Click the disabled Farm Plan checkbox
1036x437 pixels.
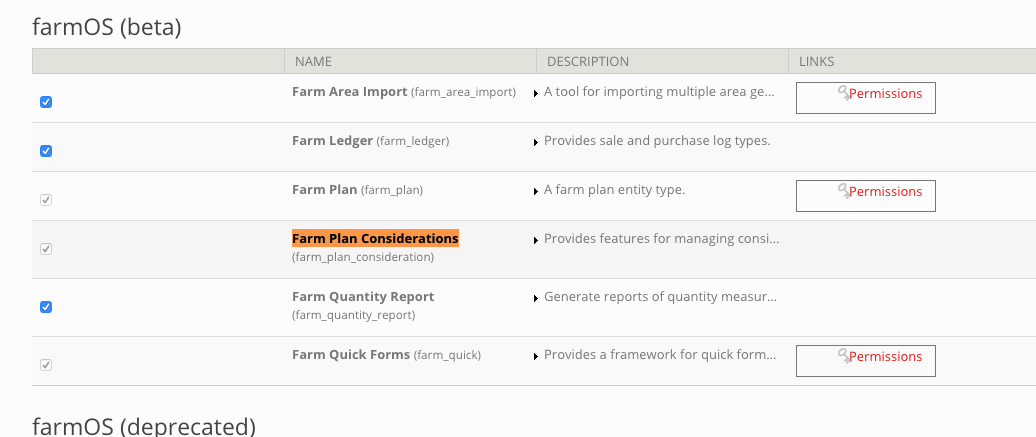(x=46, y=200)
